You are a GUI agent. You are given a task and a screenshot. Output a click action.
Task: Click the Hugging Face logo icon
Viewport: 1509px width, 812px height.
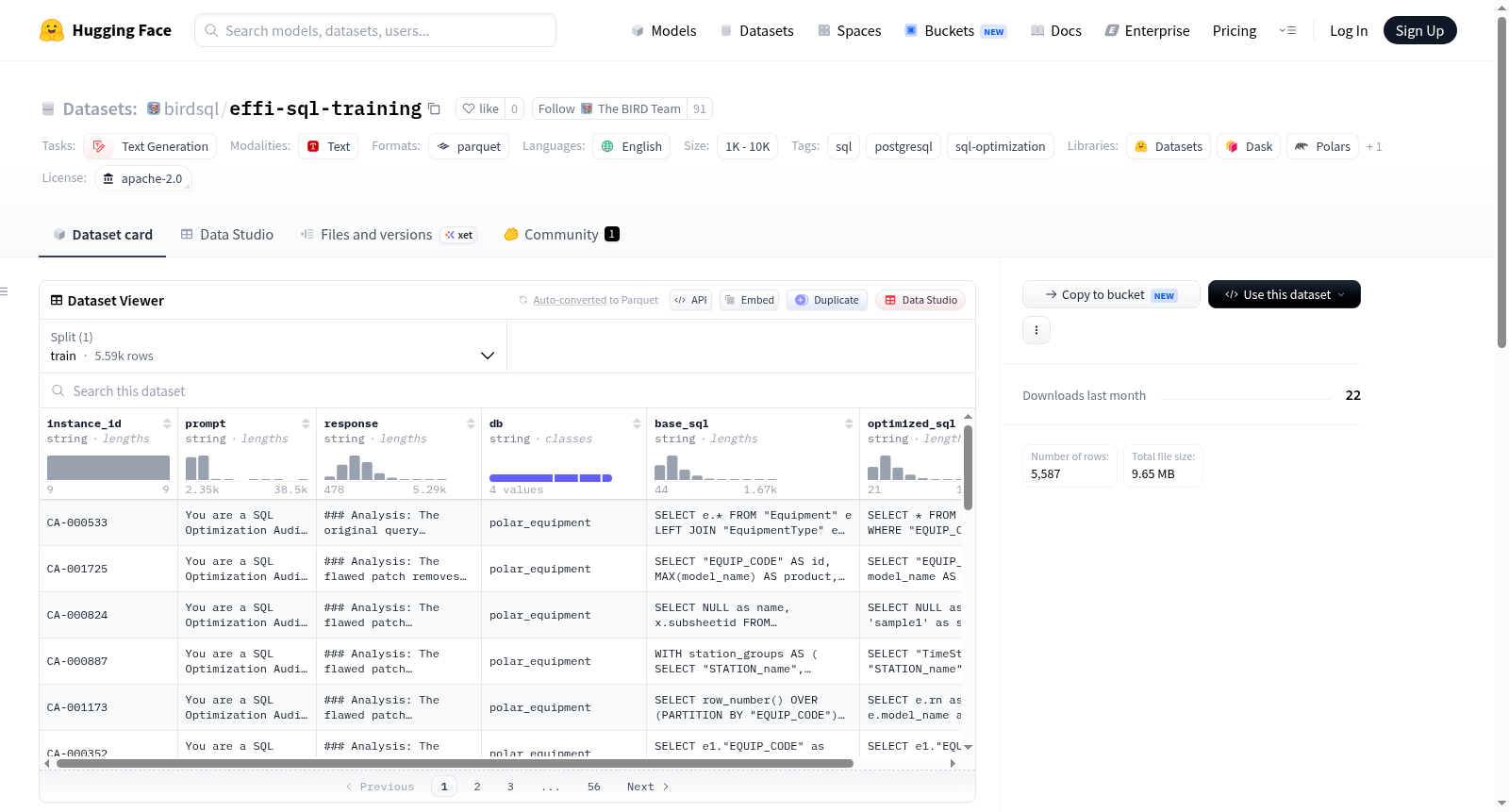pos(52,30)
